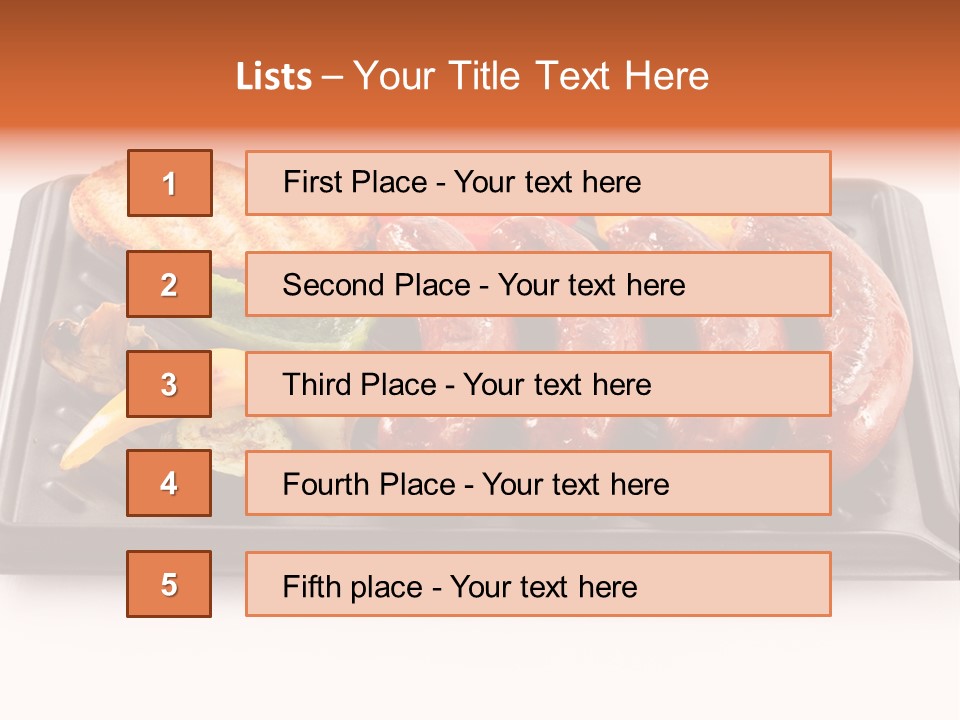Image resolution: width=960 pixels, height=720 pixels.
Task: Select the number 2 box
Action: pyautogui.click(x=170, y=285)
